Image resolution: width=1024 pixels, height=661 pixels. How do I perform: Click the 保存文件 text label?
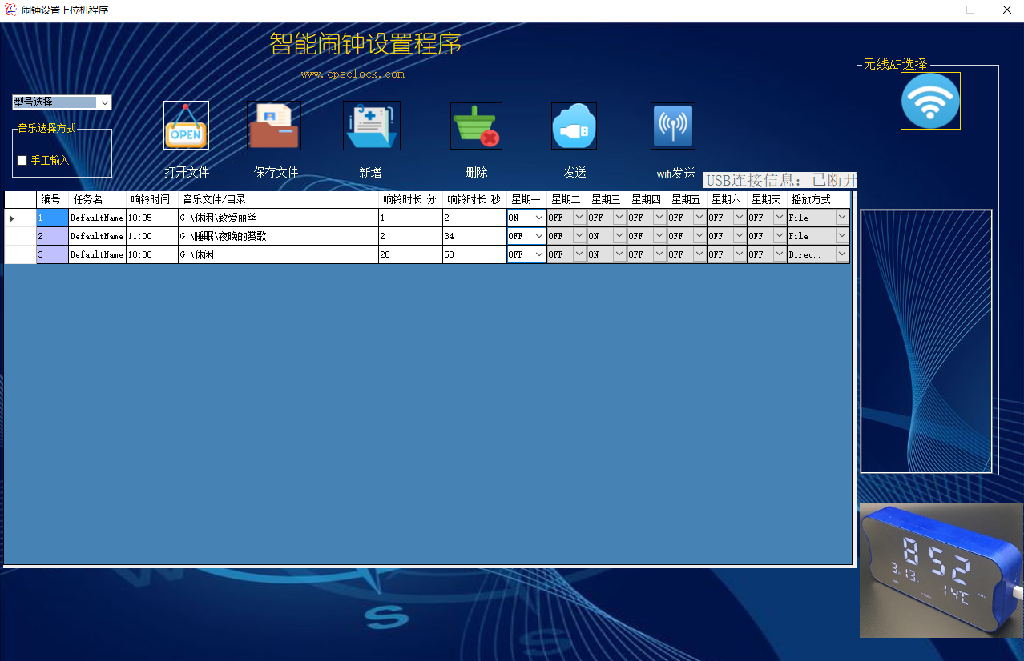click(x=276, y=172)
